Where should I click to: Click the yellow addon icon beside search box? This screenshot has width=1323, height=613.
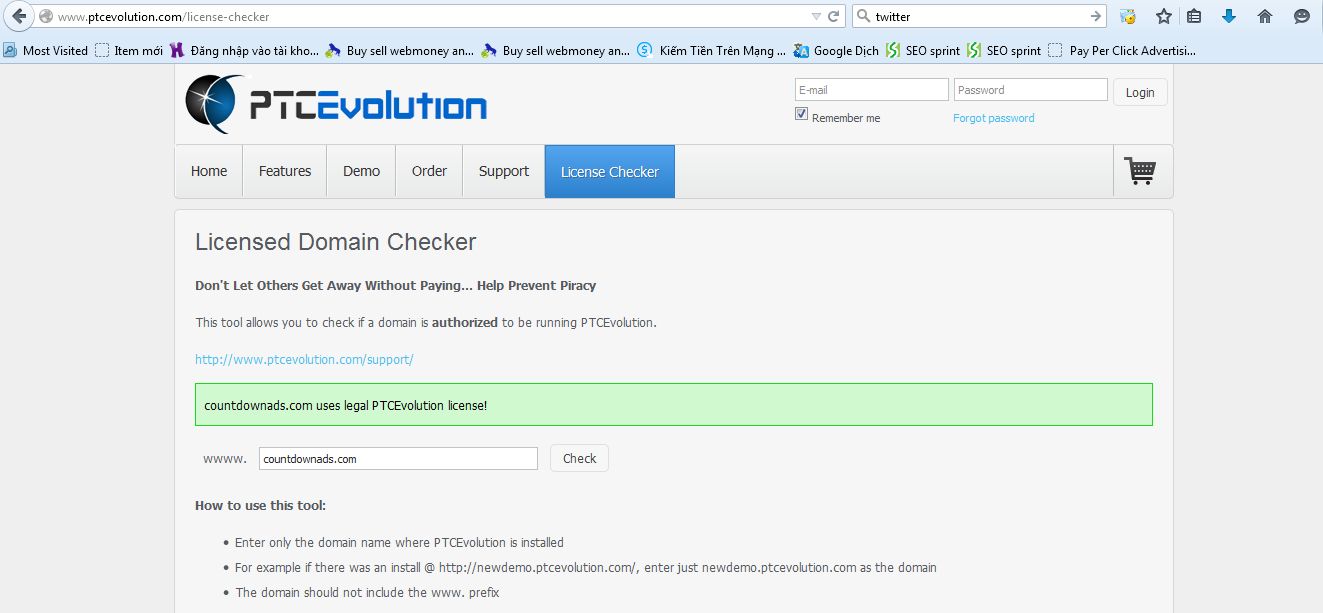pos(1128,16)
